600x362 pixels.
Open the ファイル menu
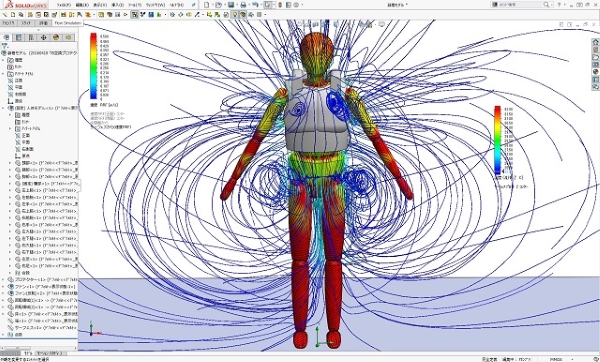click(64, 5)
